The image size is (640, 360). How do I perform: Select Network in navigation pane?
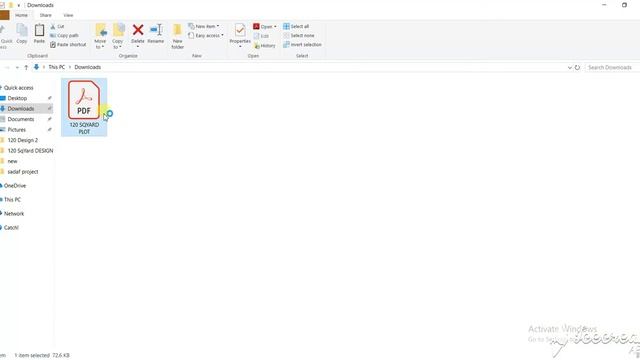(14, 213)
